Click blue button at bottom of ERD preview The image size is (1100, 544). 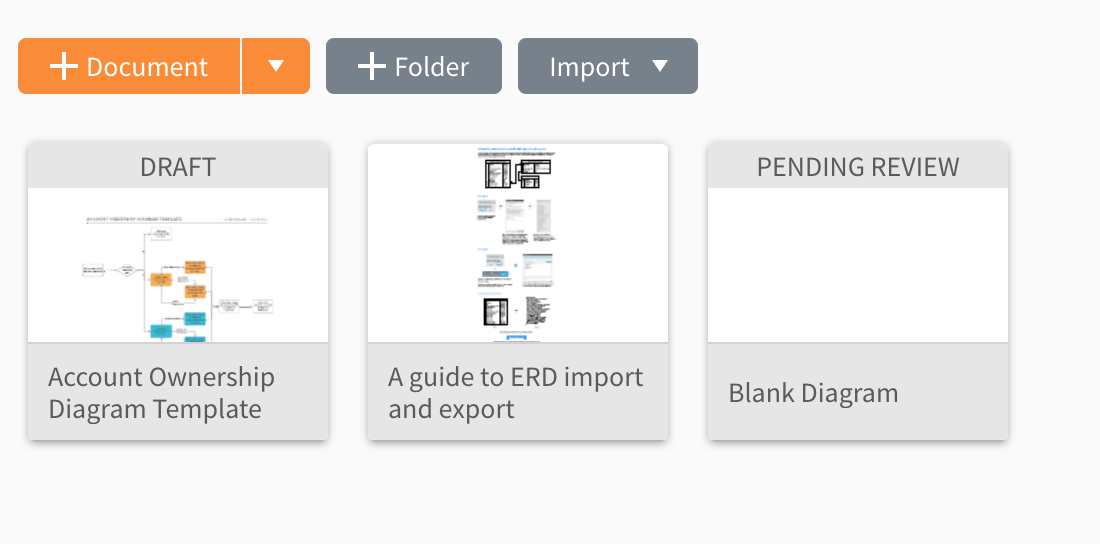[516, 336]
